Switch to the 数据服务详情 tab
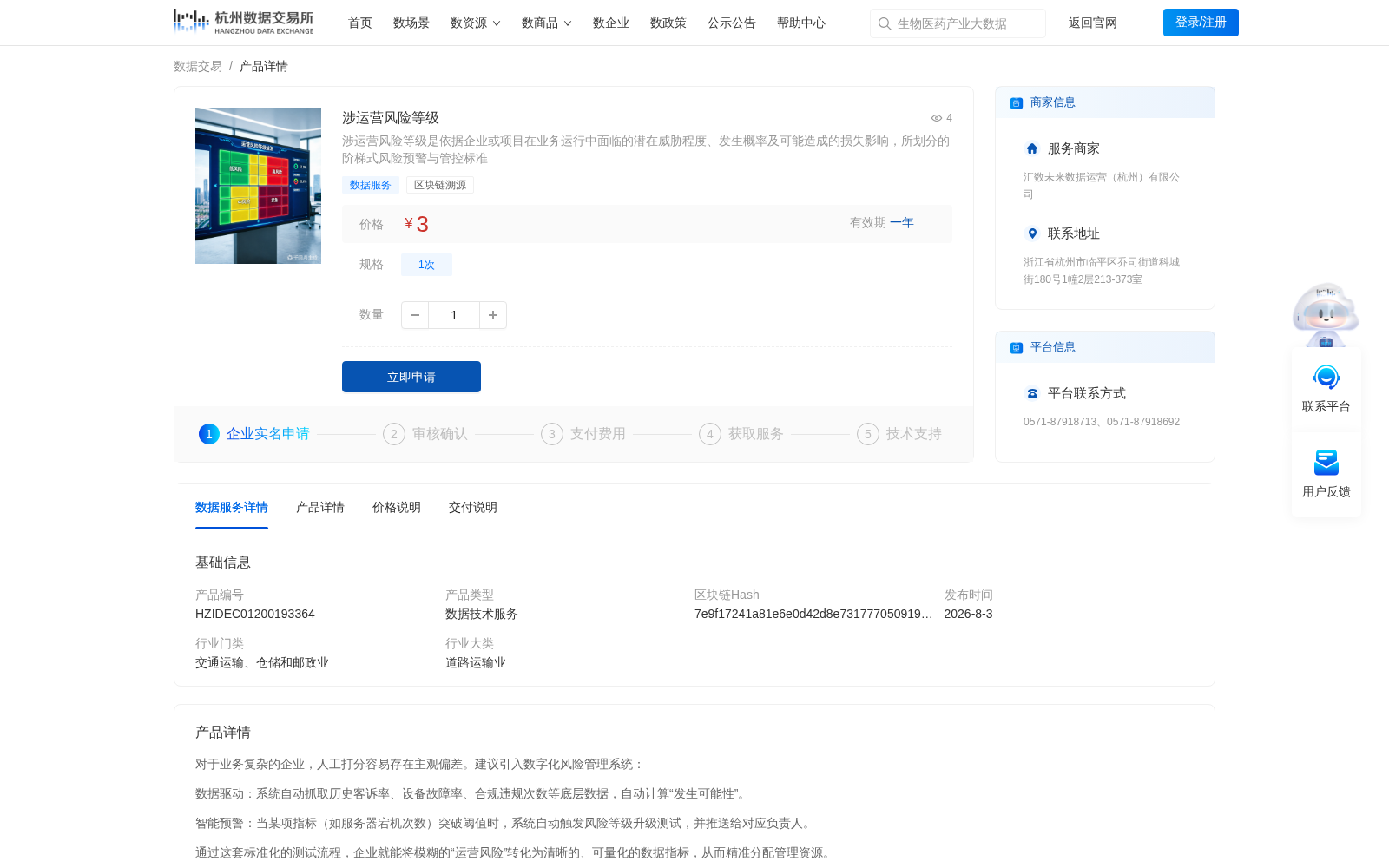Image resolution: width=1389 pixels, height=868 pixels. (x=232, y=507)
